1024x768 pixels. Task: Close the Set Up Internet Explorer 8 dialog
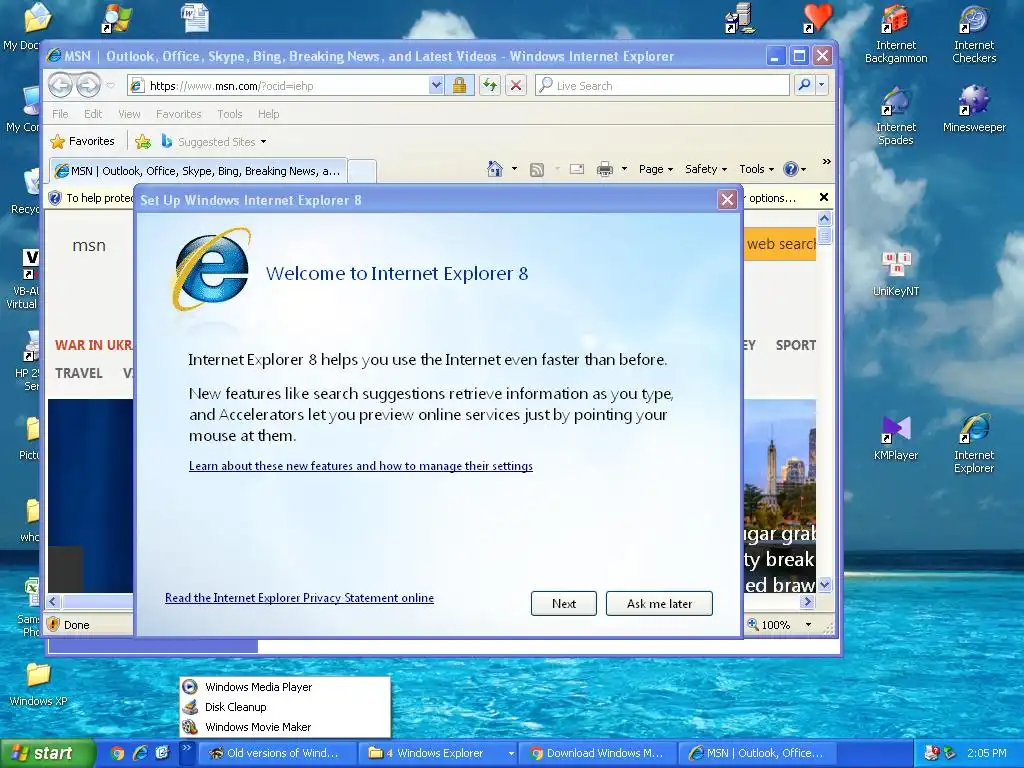pyautogui.click(x=727, y=200)
